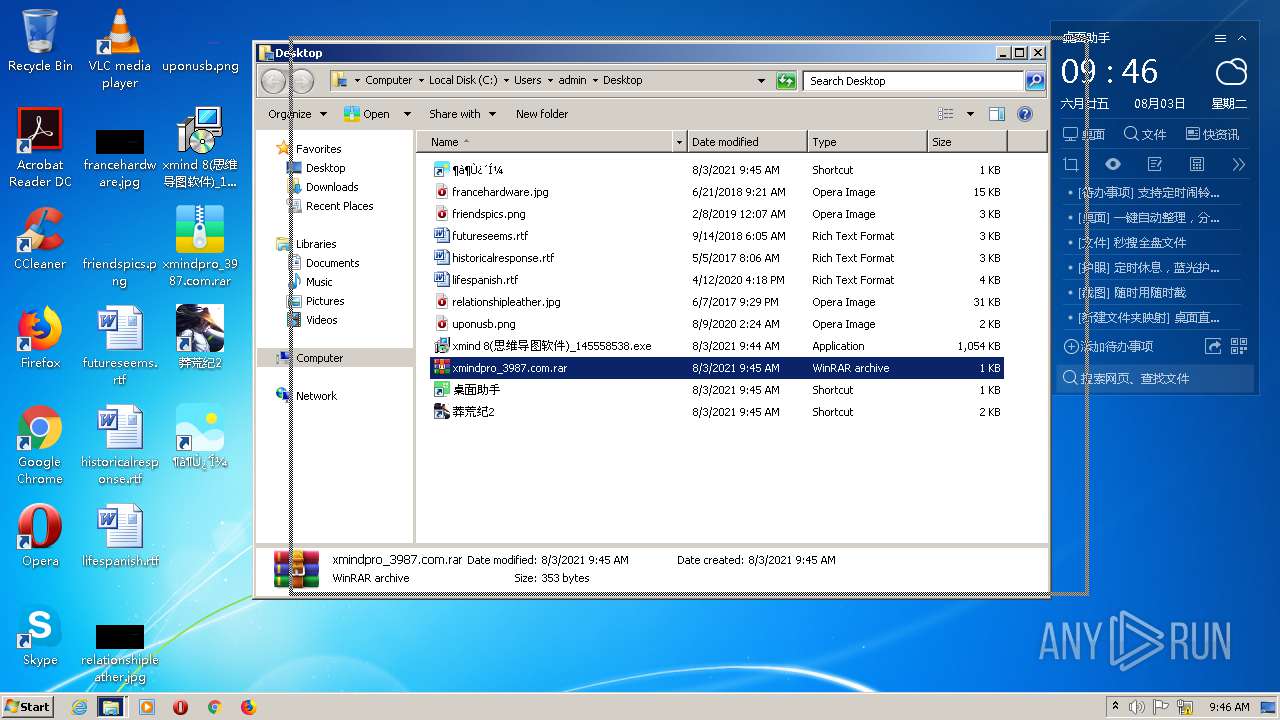Screen dimensions: 1280x720
Task: Sort by Date modified column
Action: [x=747, y=142]
